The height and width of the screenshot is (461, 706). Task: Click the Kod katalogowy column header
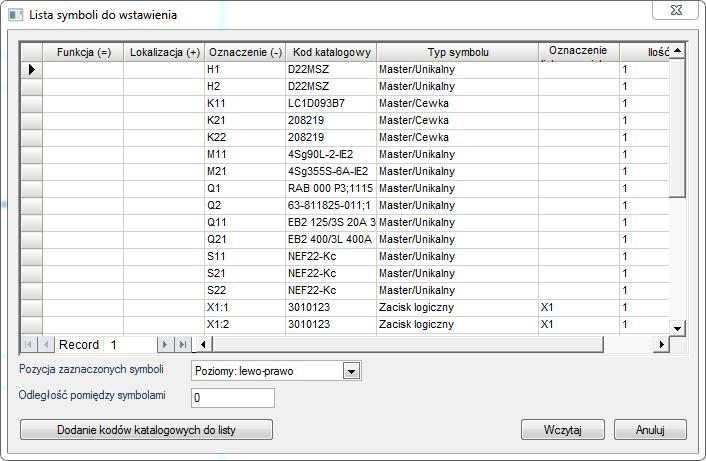[331, 52]
